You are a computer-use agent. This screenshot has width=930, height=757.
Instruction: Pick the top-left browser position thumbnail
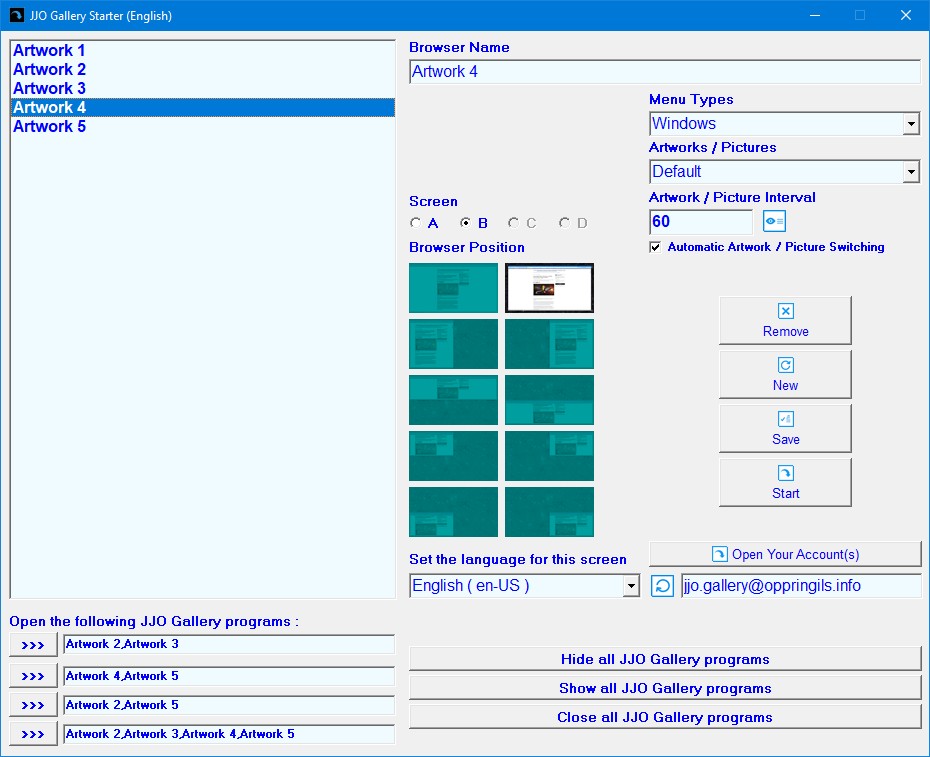tap(453, 288)
